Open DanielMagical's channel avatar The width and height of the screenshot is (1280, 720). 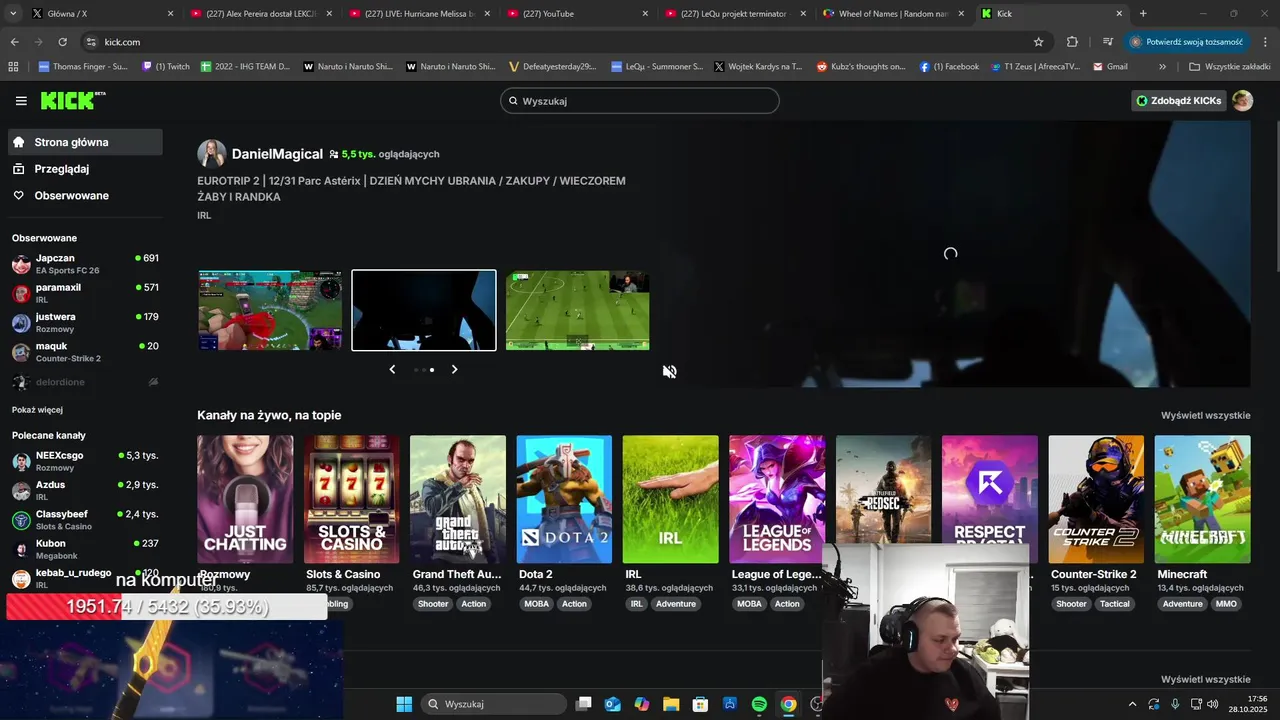pos(211,153)
